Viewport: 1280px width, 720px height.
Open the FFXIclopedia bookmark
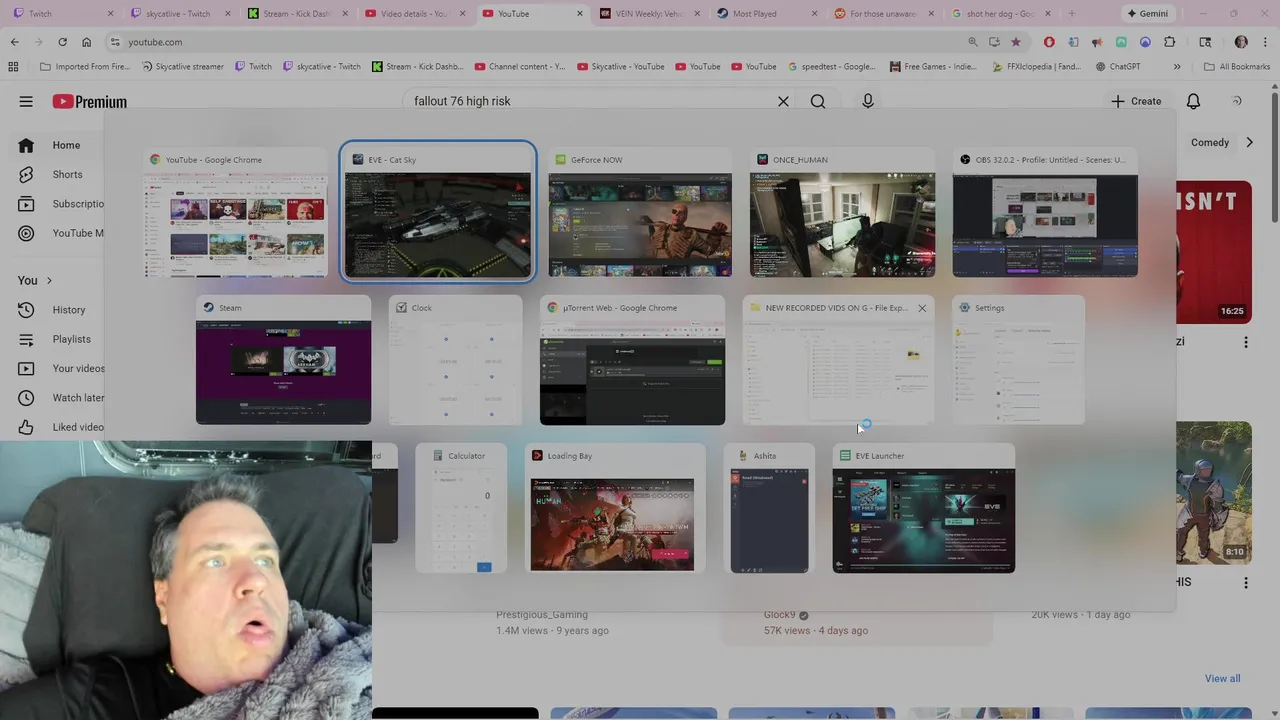[1038, 67]
